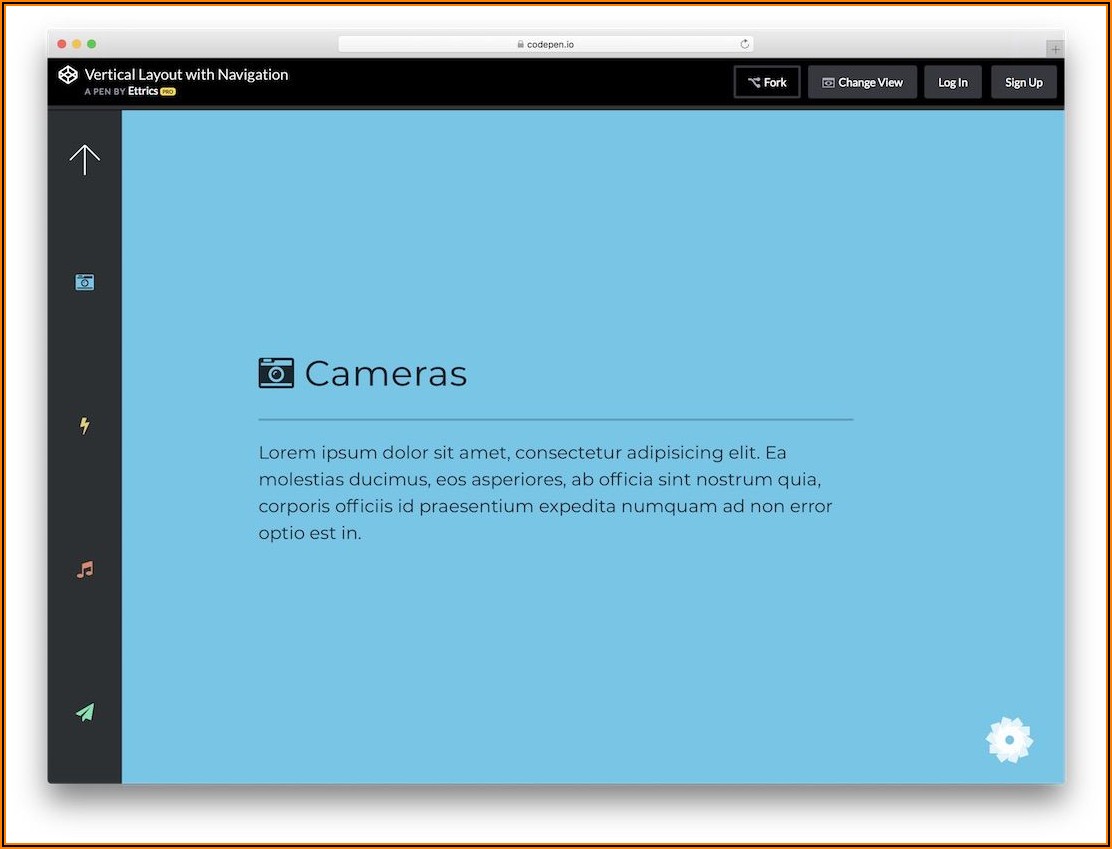Click the camera icon beside Cameras heading
The height and width of the screenshot is (849, 1112).
[x=276, y=373]
